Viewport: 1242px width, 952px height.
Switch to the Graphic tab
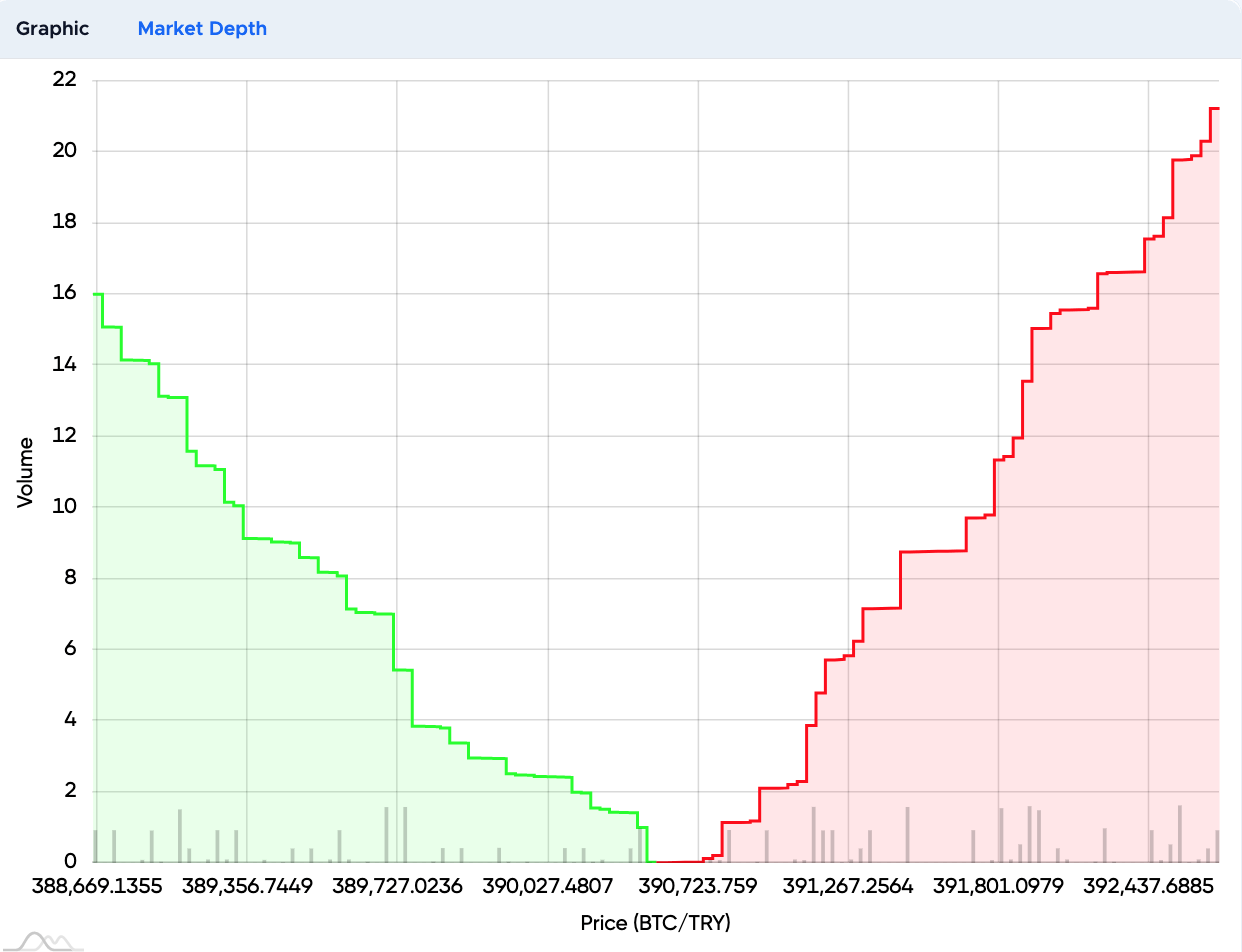coord(52,29)
